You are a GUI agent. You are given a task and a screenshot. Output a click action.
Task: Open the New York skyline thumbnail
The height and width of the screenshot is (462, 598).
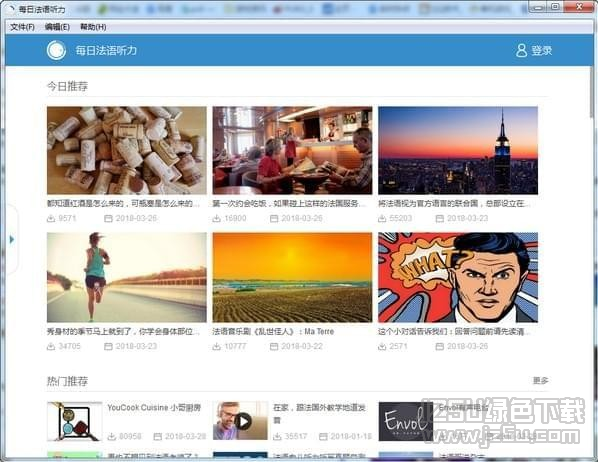point(458,150)
